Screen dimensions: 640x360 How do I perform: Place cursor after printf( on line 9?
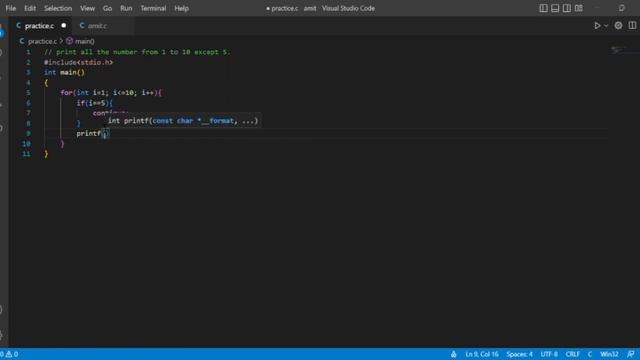[x=105, y=133]
